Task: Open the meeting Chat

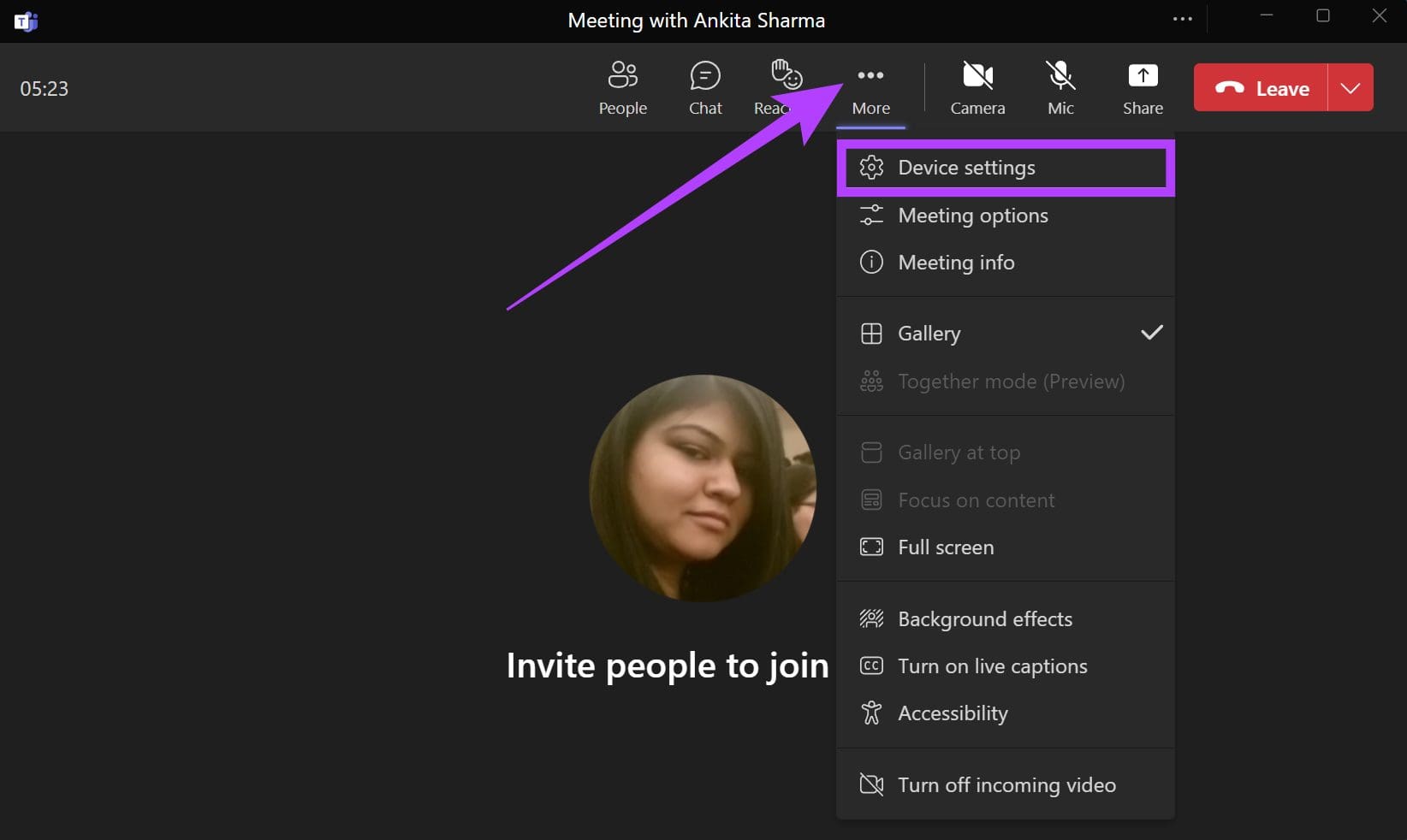Action: (705, 88)
